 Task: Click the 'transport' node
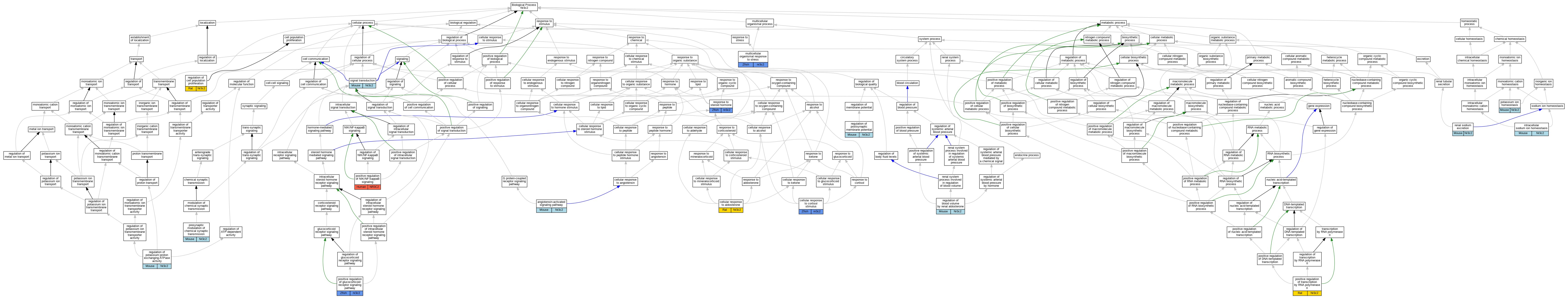136,59
